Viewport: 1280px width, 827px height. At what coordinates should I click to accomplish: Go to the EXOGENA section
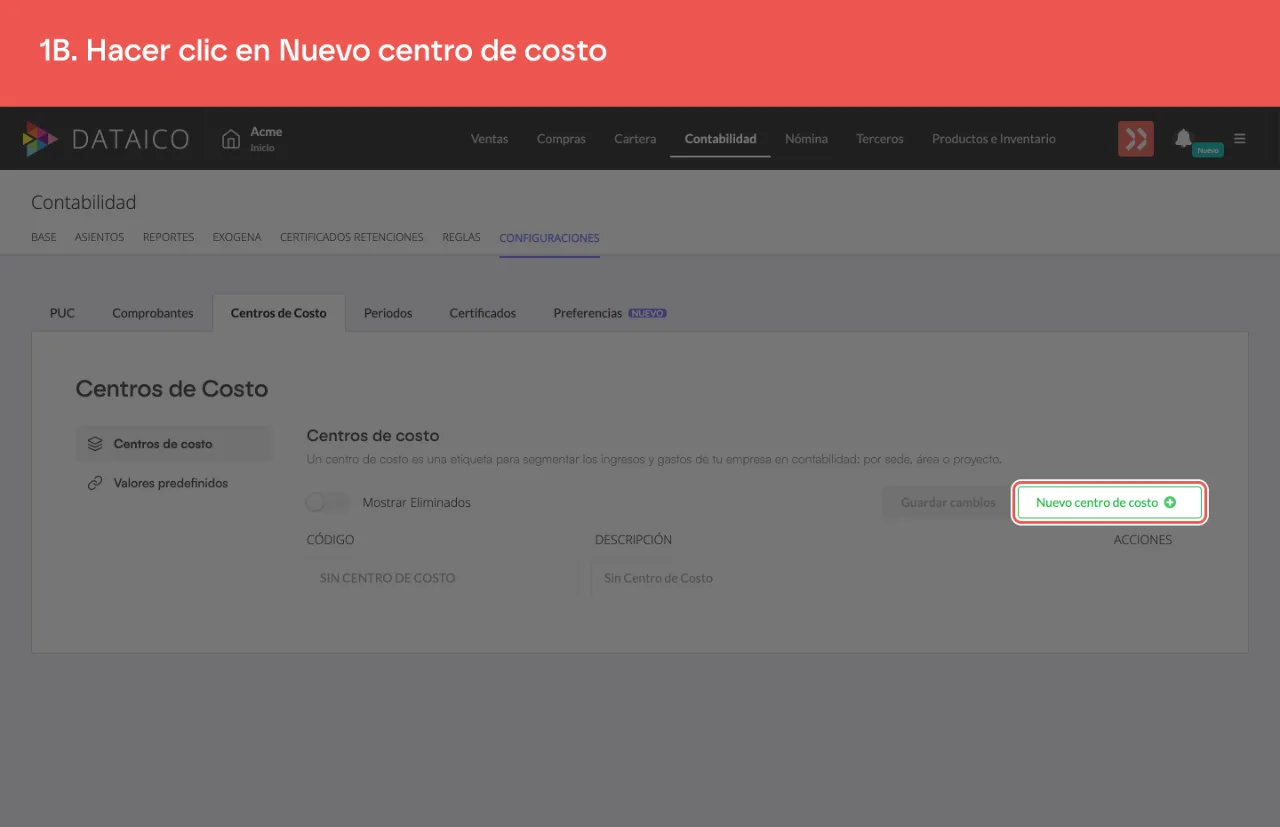237,238
